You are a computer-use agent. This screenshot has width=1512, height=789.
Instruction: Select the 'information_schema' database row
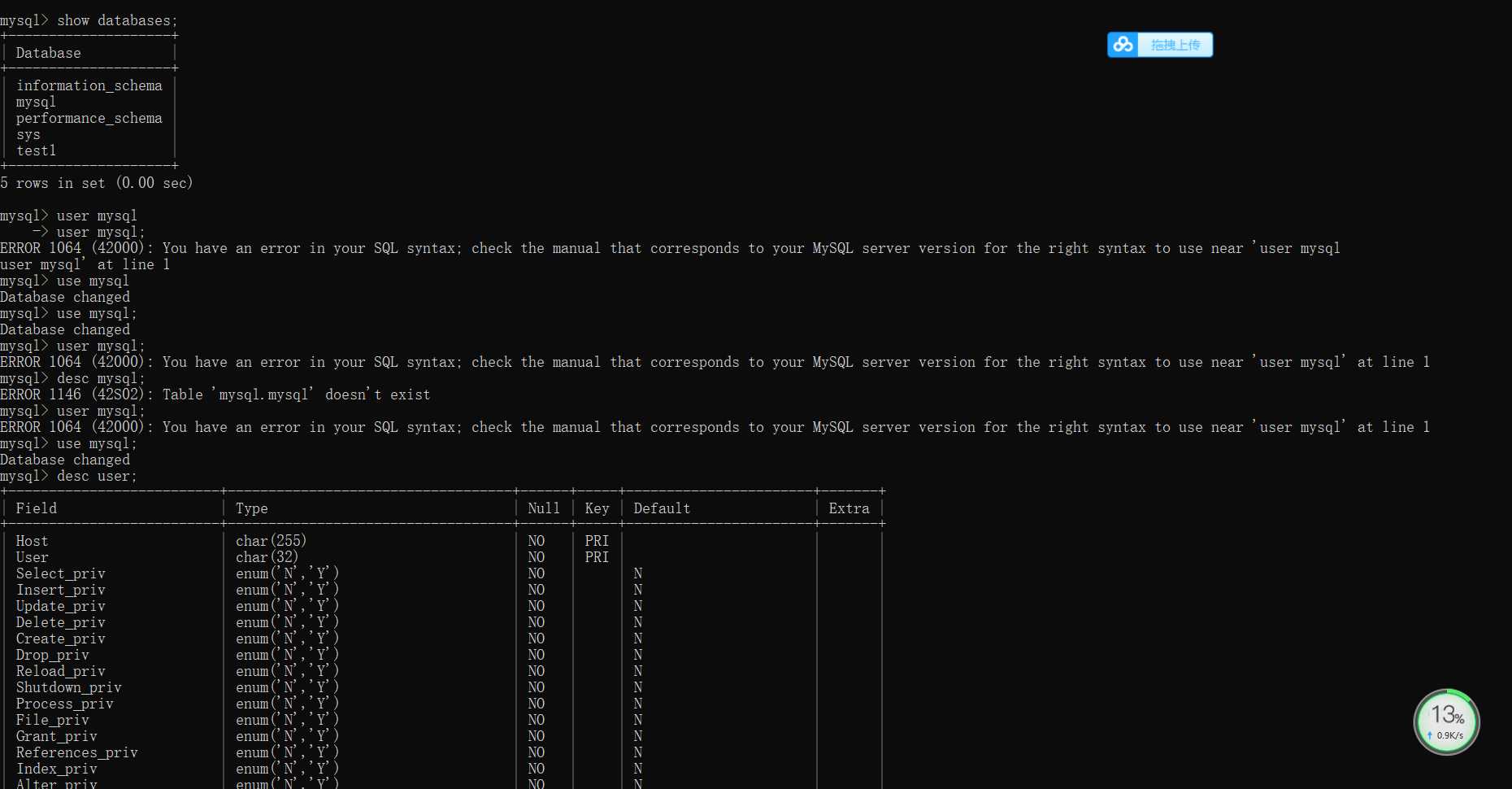89,85
